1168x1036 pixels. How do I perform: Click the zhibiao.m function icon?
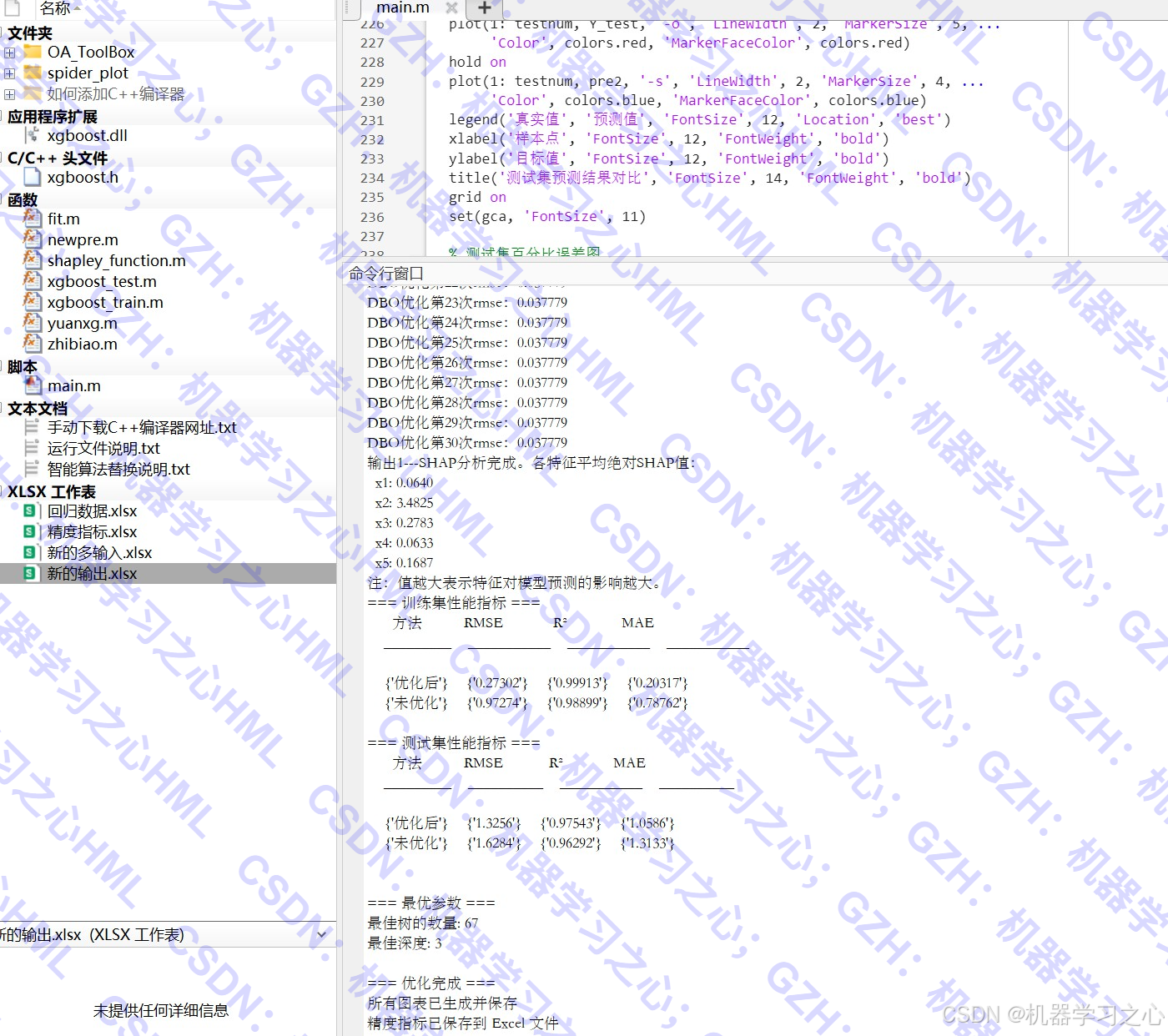[33, 344]
